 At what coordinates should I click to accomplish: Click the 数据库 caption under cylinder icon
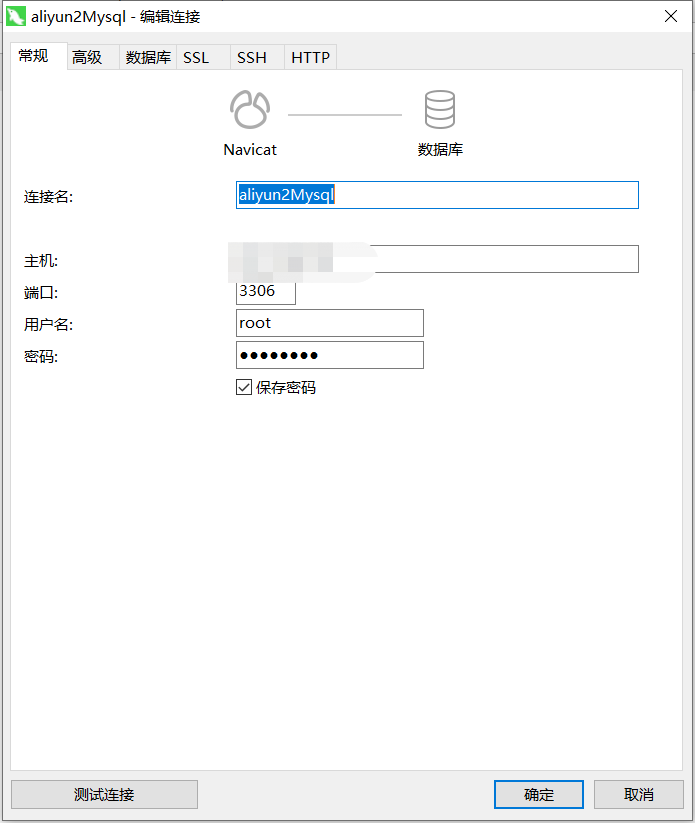(440, 150)
